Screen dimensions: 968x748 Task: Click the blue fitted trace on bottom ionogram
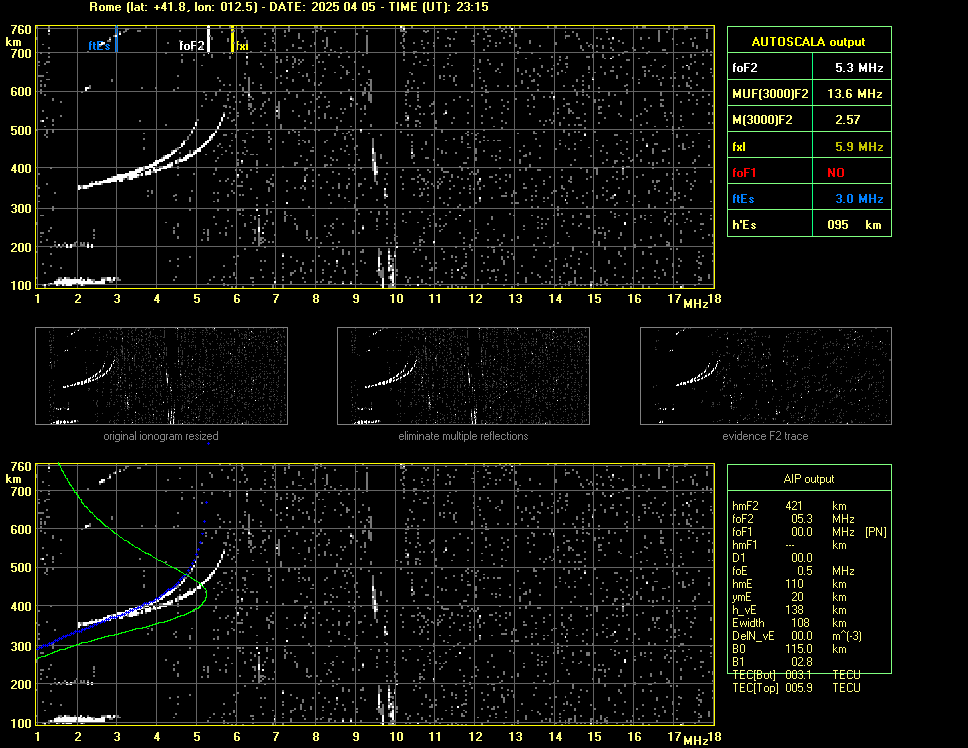(x=123, y=613)
